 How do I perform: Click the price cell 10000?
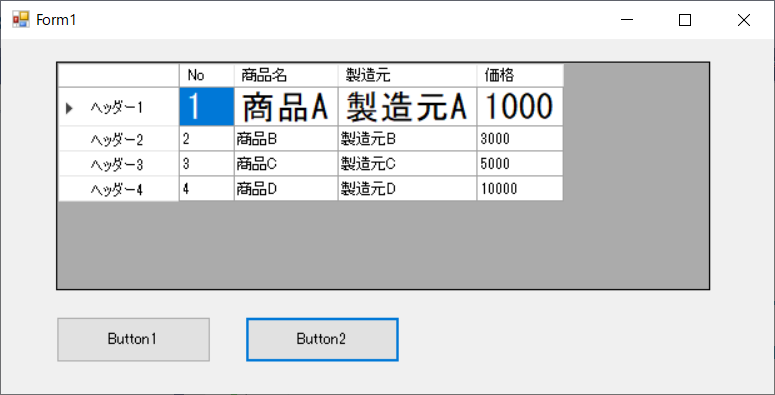pyautogui.click(x=520, y=189)
